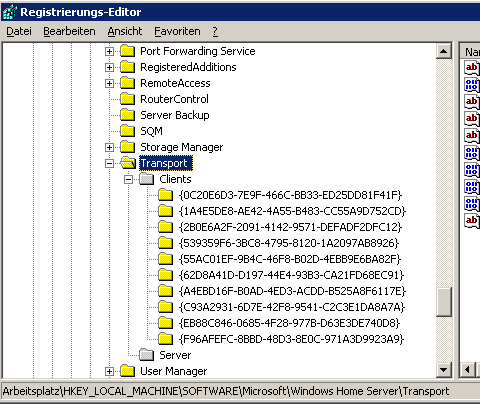This screenshot has height=404, width=480.
Task: Click the Port Forwarding Service folder icon
Action: pos(127,51)
